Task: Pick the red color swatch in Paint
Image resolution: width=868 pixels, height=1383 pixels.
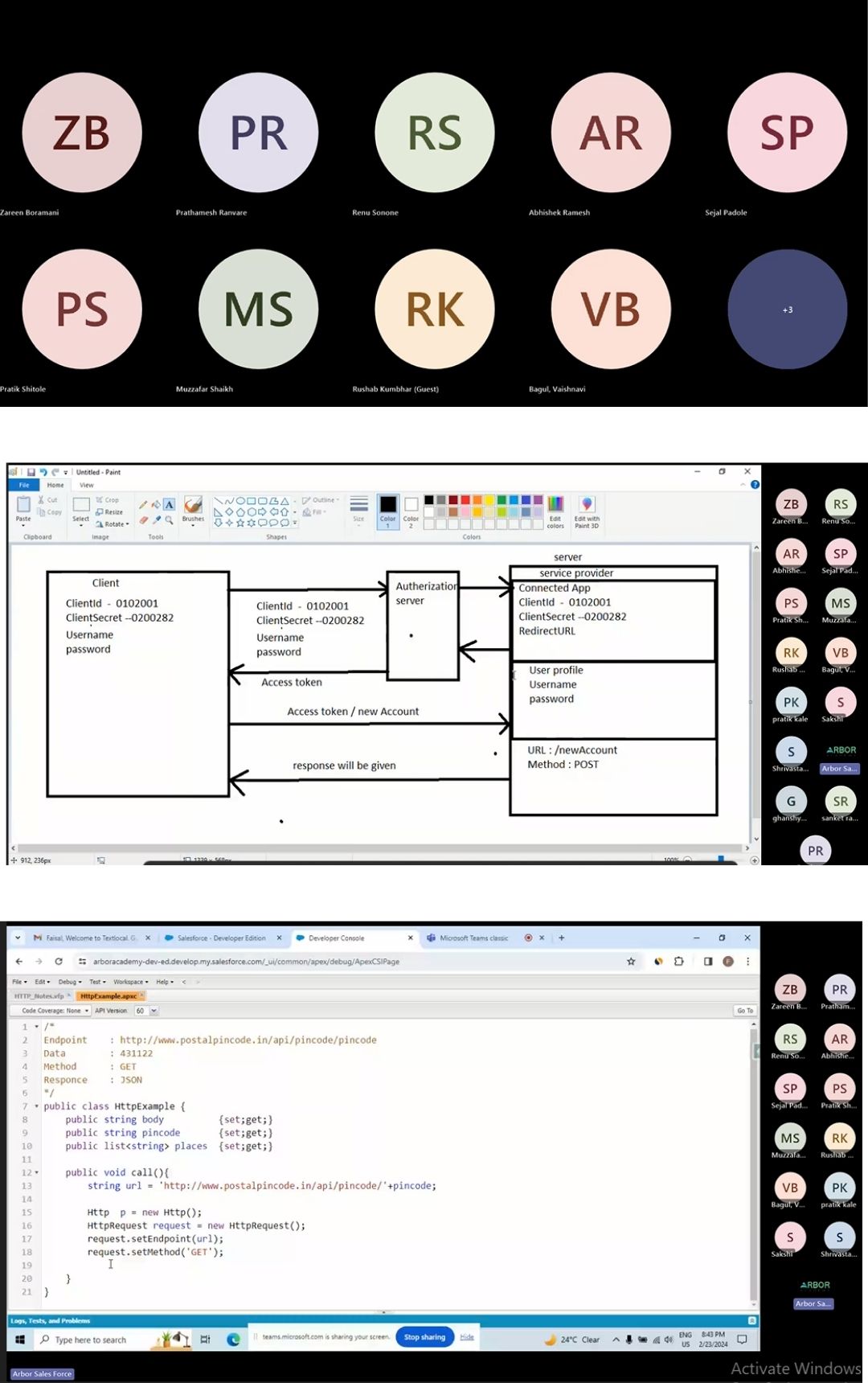Action: pyautogui.click(x=465, y=500)
